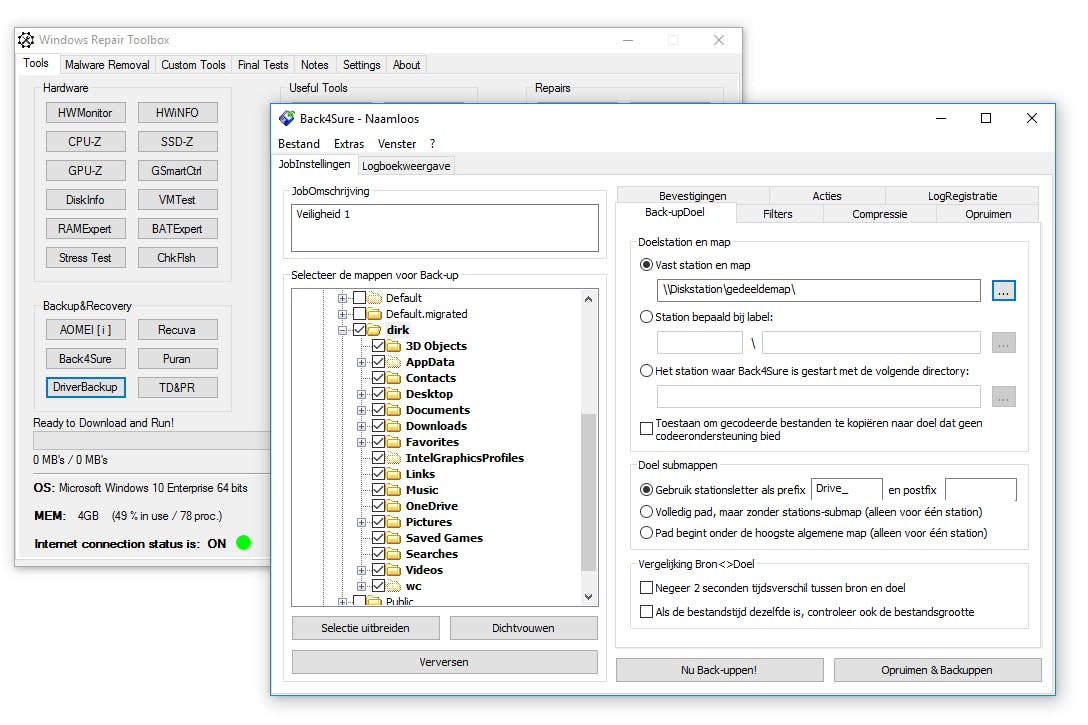This screenshot has width=1088, height=725.
Task: Open the Acties tab
Action: (826, 196)
